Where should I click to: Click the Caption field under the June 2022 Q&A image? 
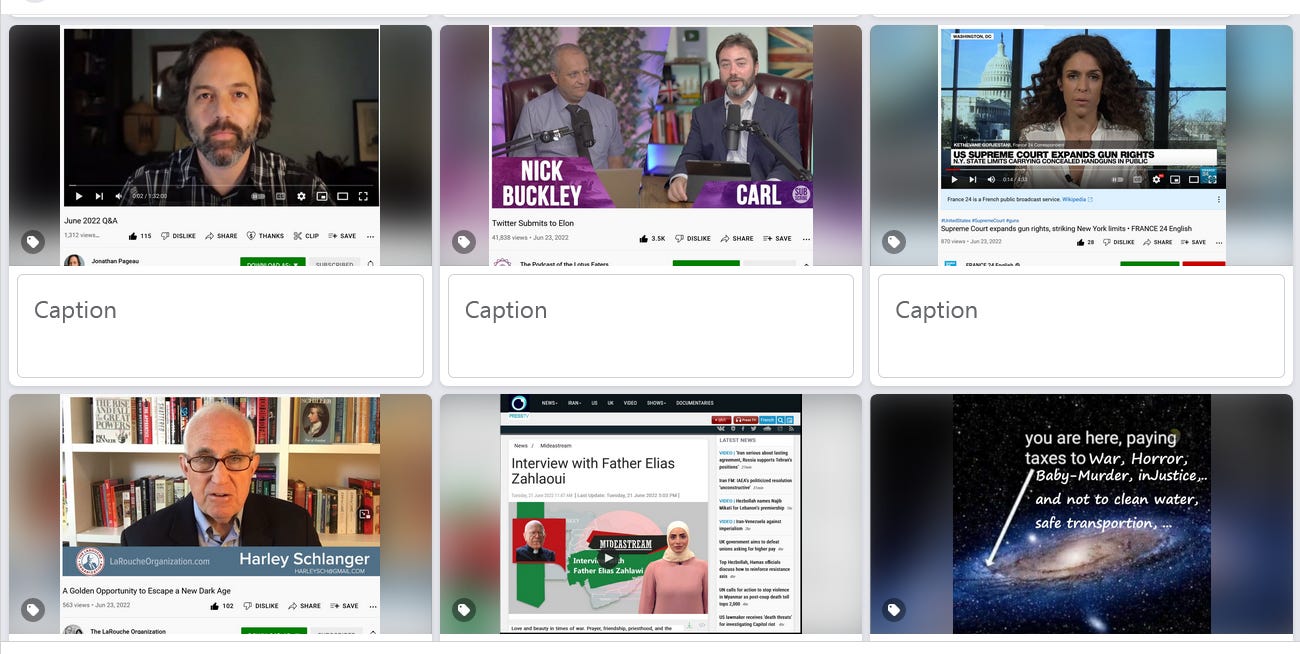pyautogui.click(x=220, y=326)
